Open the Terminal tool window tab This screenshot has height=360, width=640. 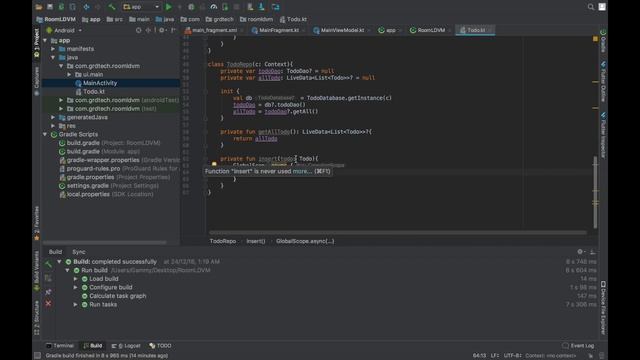click(x=60, y=346)
